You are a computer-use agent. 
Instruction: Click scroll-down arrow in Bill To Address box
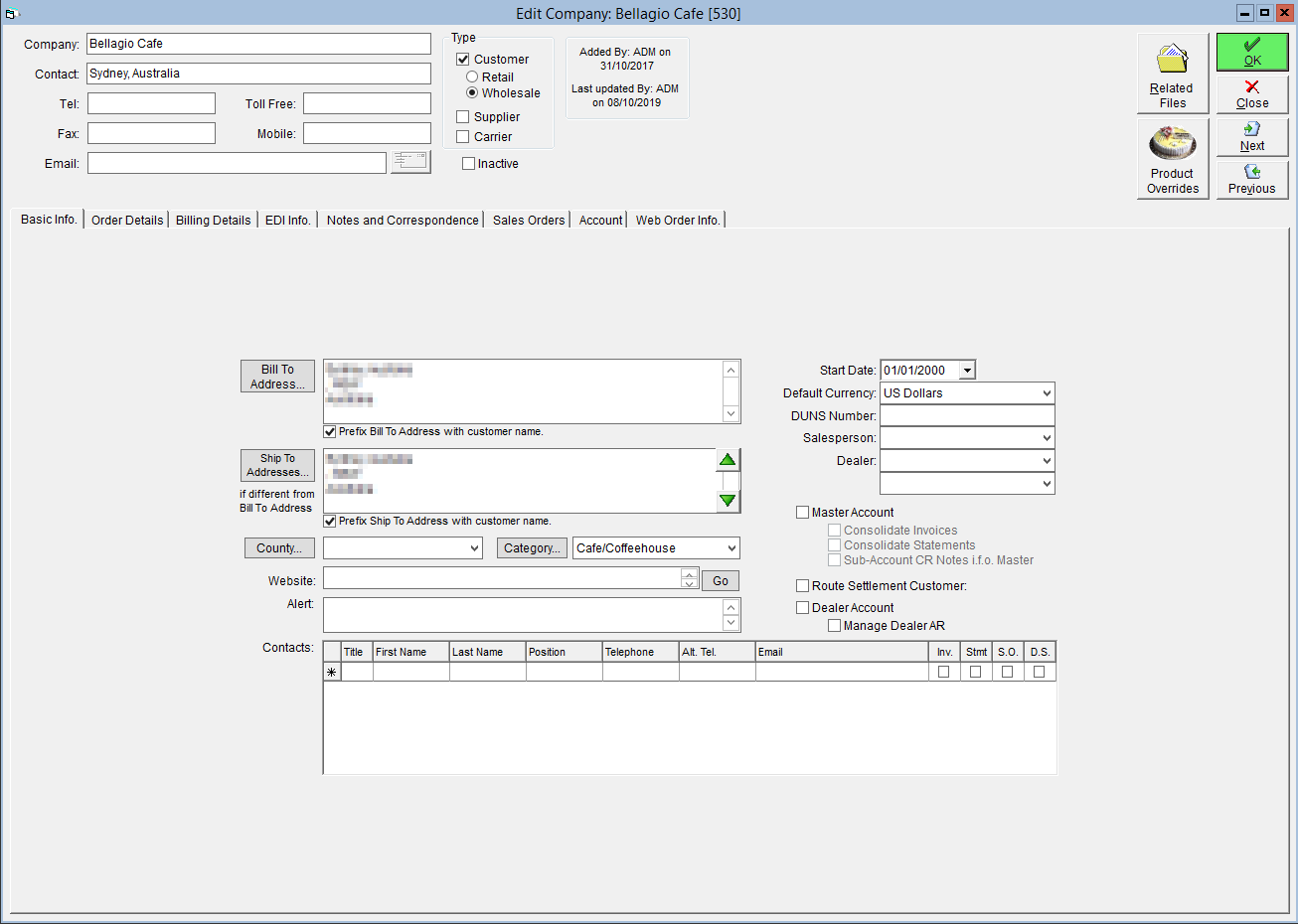point(731,413)
